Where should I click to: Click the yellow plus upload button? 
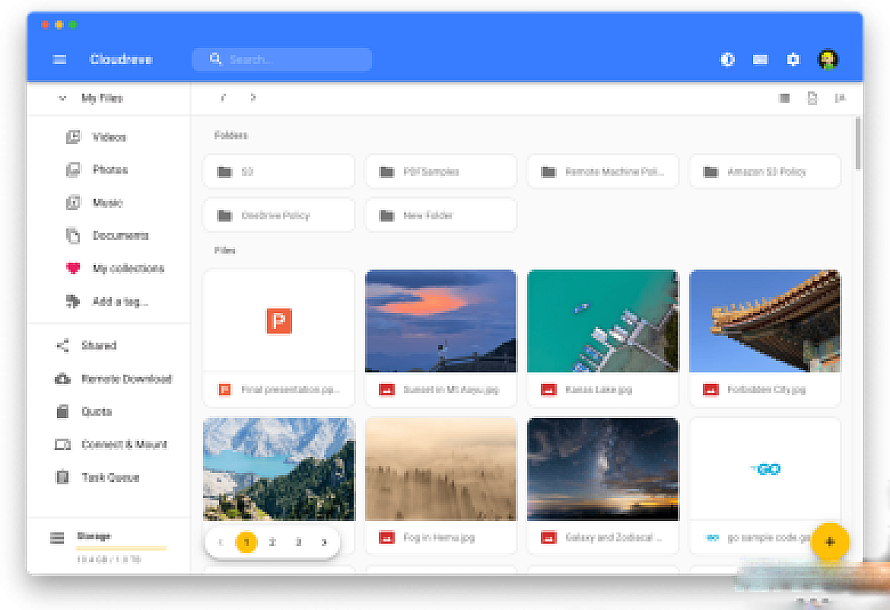pyautogui.click(x=829, y=541)
